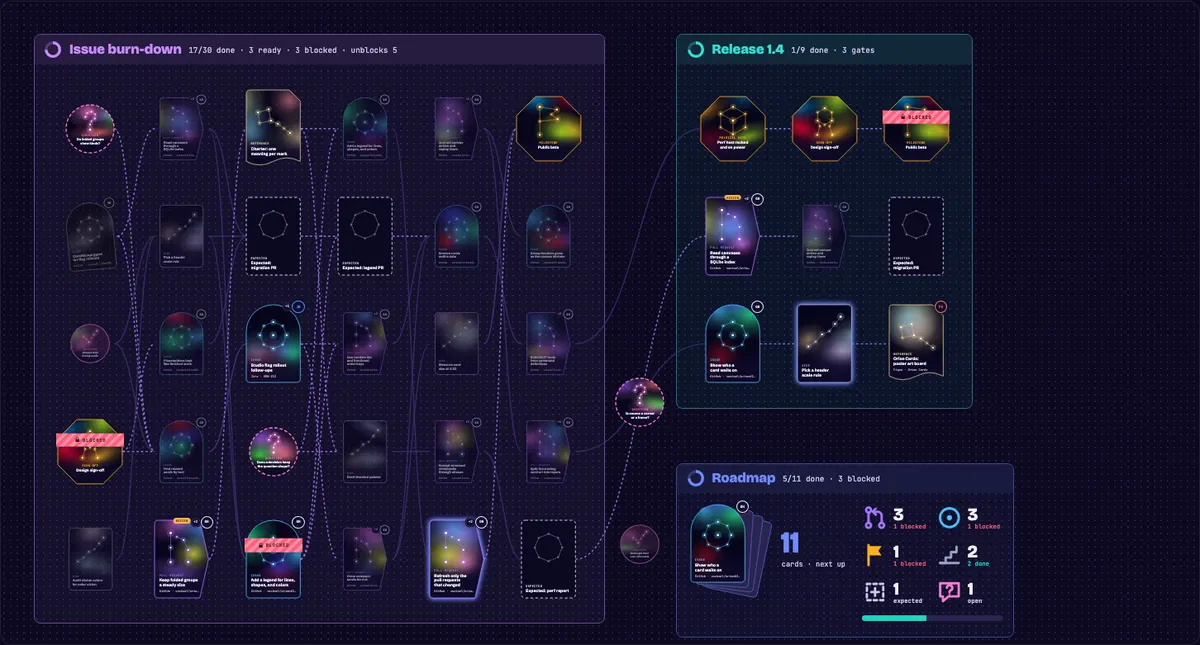1200x645 pixels.
Task: Open Design sign-off octagon in Release 1.4
Action: (x=825, y=130)
